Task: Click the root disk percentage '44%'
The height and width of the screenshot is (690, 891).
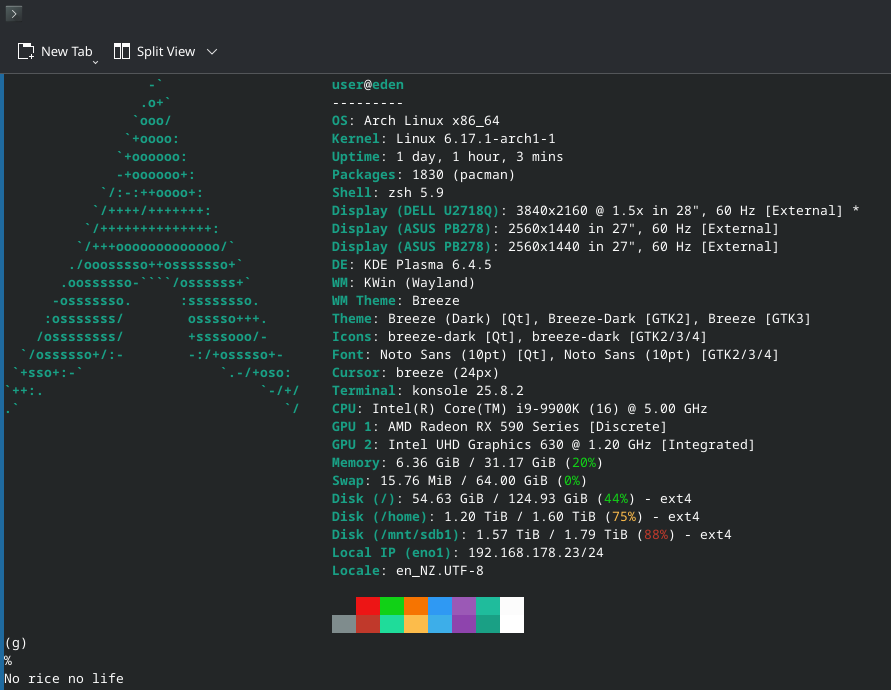Action: click(615, 499)
